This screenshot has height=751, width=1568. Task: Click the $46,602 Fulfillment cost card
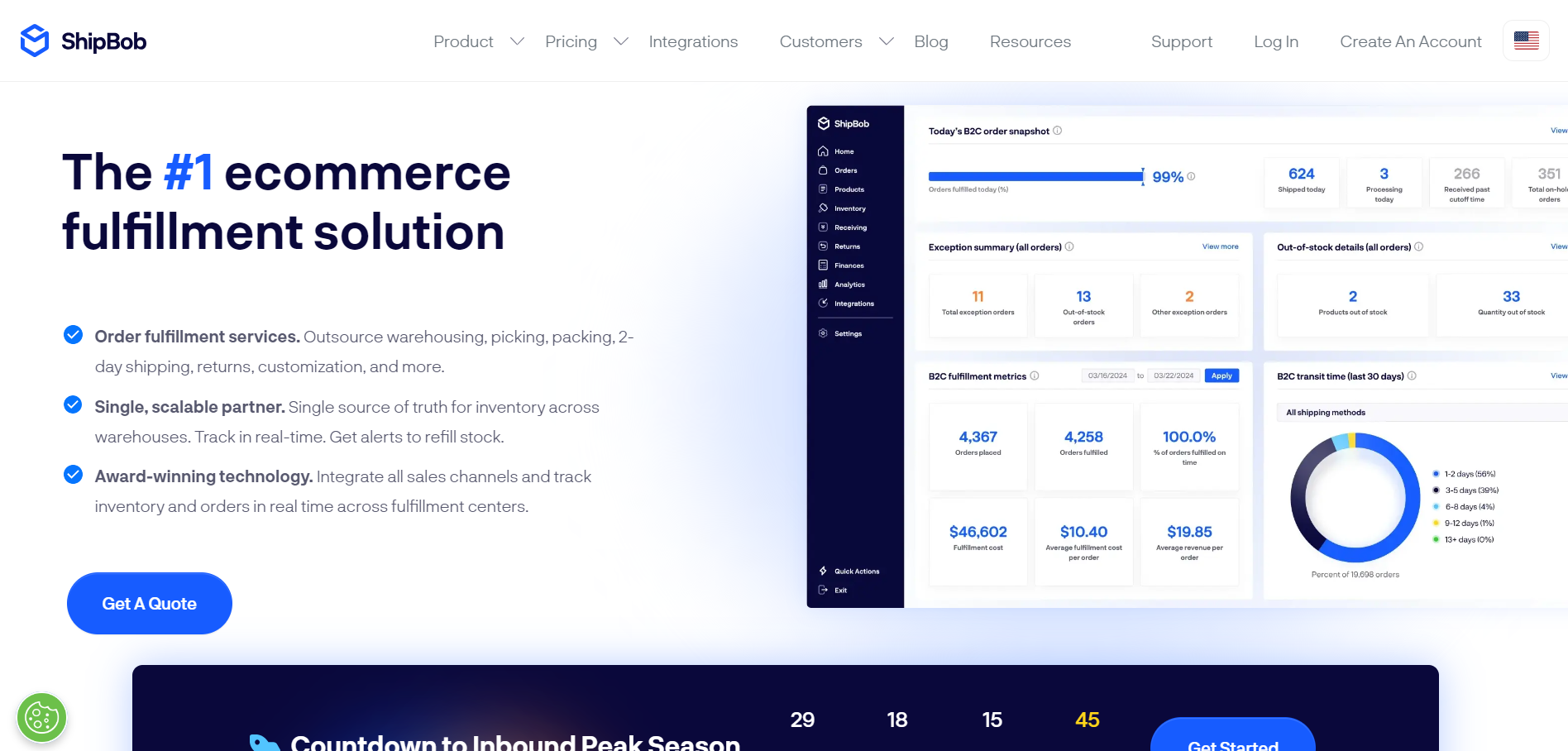[978, 542]
